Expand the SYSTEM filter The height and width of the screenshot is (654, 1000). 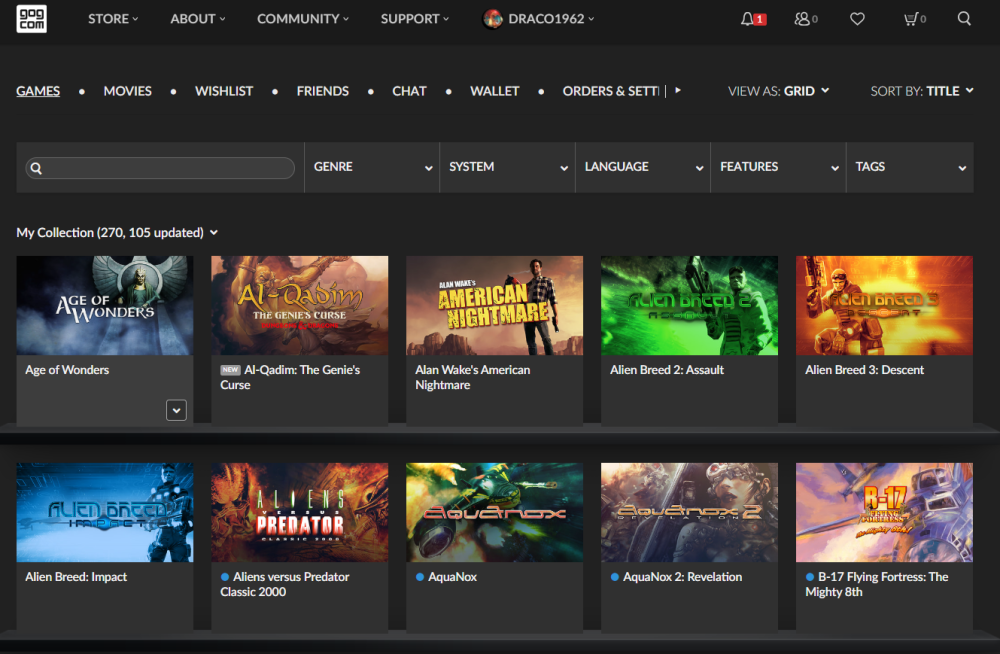click(508, 167)
